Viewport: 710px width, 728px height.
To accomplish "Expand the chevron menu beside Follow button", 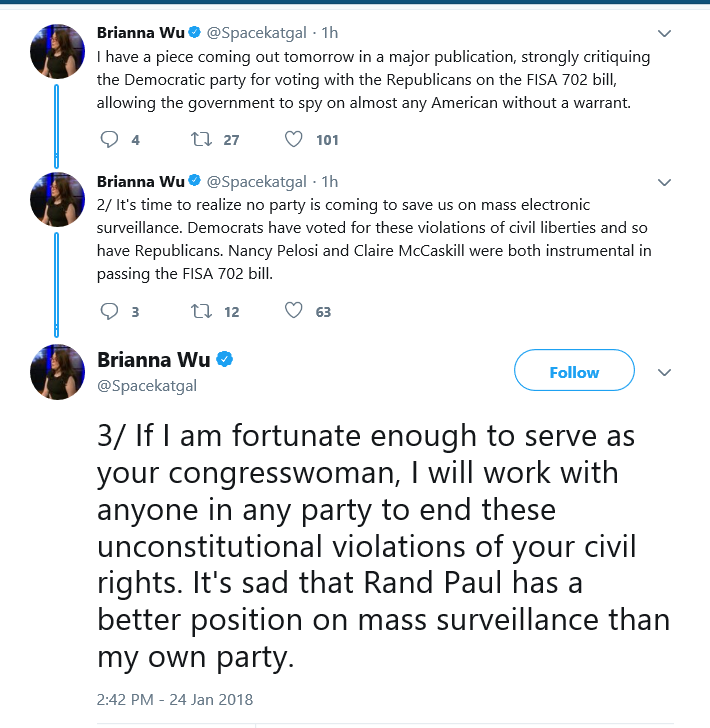I will [x=664, y=372].
